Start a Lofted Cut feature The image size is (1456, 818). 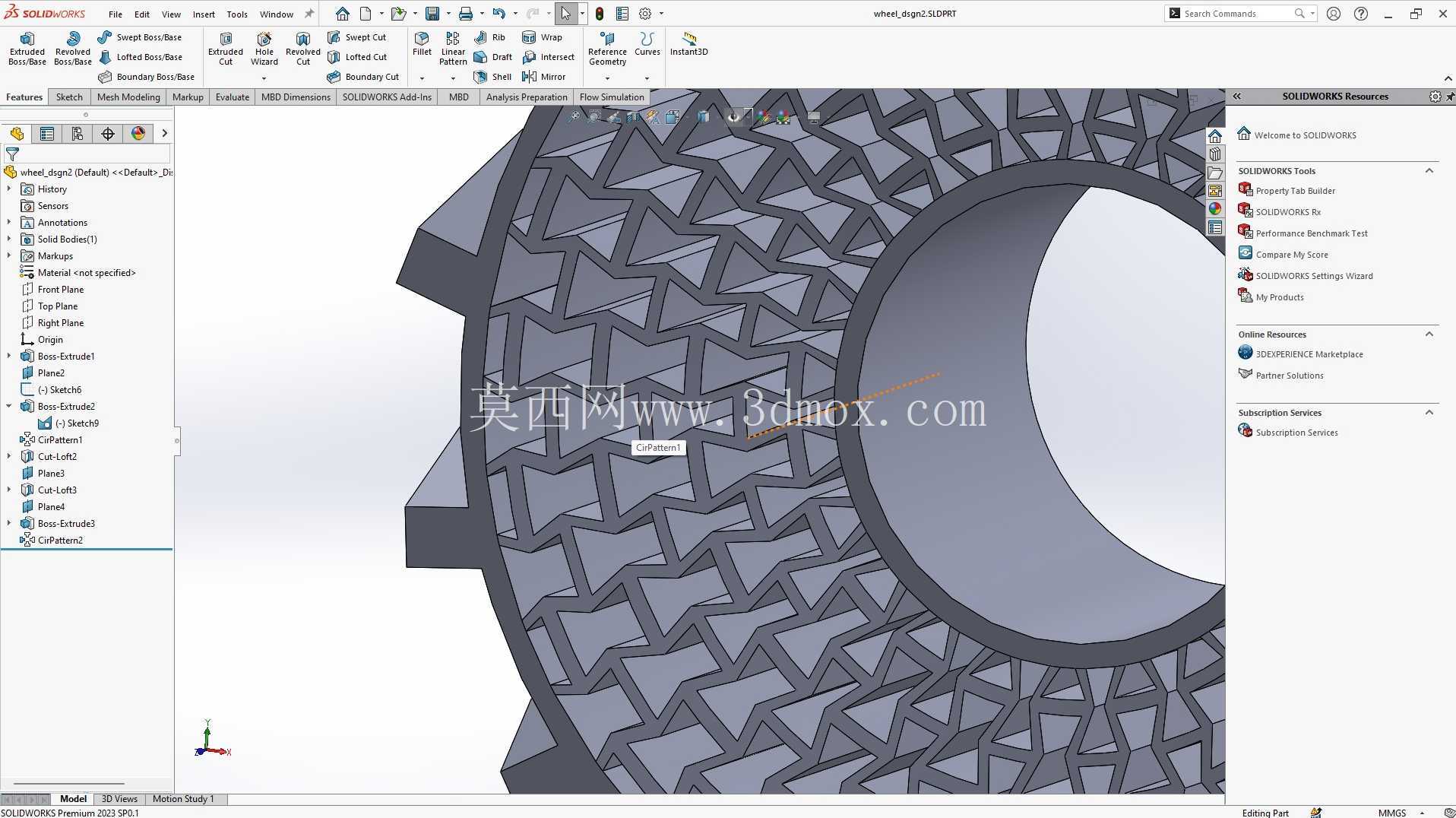357,57
